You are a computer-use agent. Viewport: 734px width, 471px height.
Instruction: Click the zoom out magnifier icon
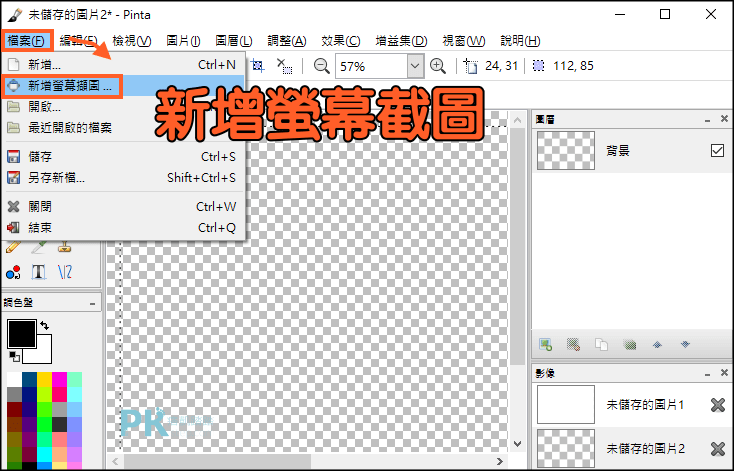click(x=321, y=66)
